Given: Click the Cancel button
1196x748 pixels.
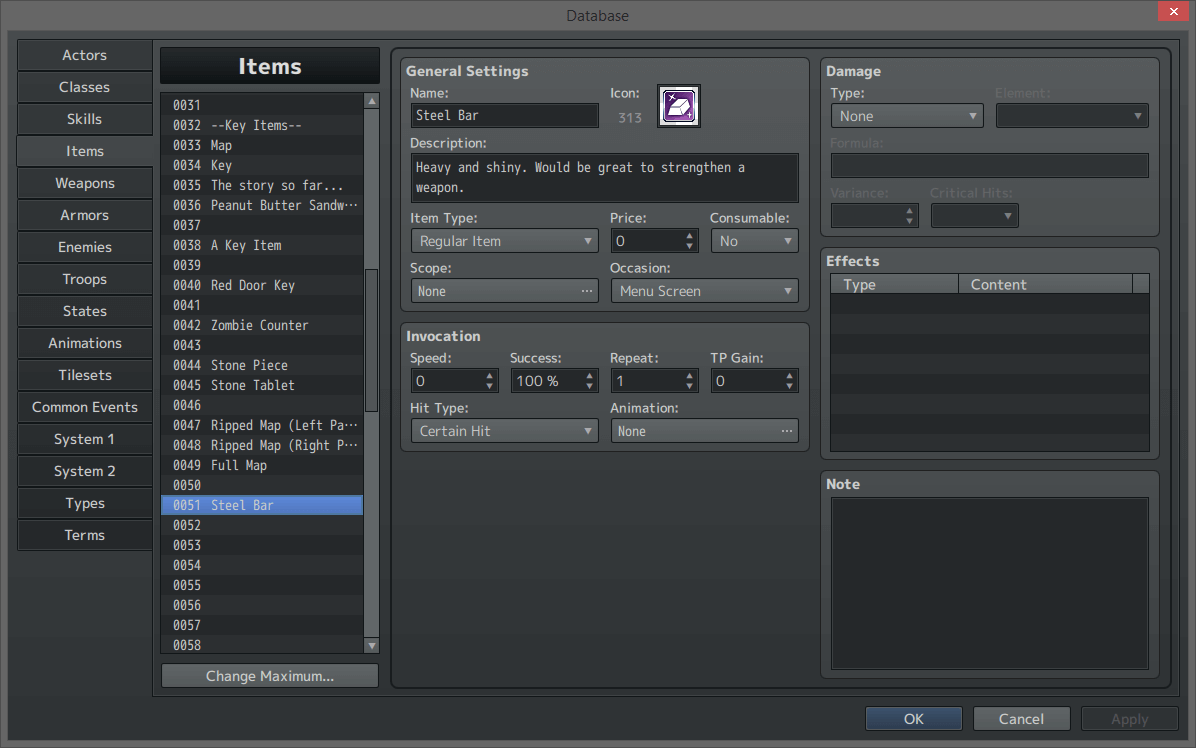Looking at the screenshot, I should (1021, 719).
